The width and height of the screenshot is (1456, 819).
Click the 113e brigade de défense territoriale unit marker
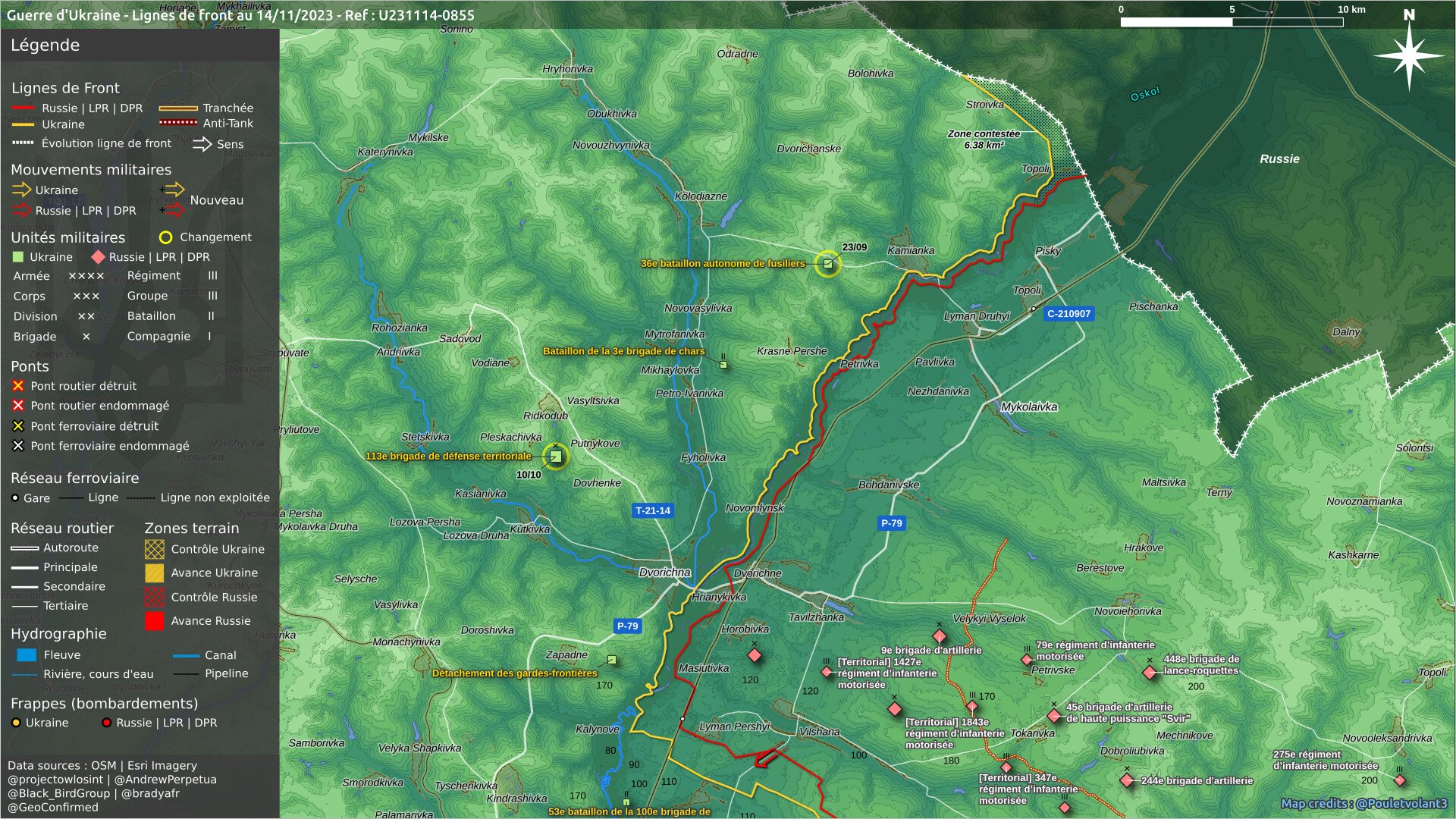pos(555,457)
